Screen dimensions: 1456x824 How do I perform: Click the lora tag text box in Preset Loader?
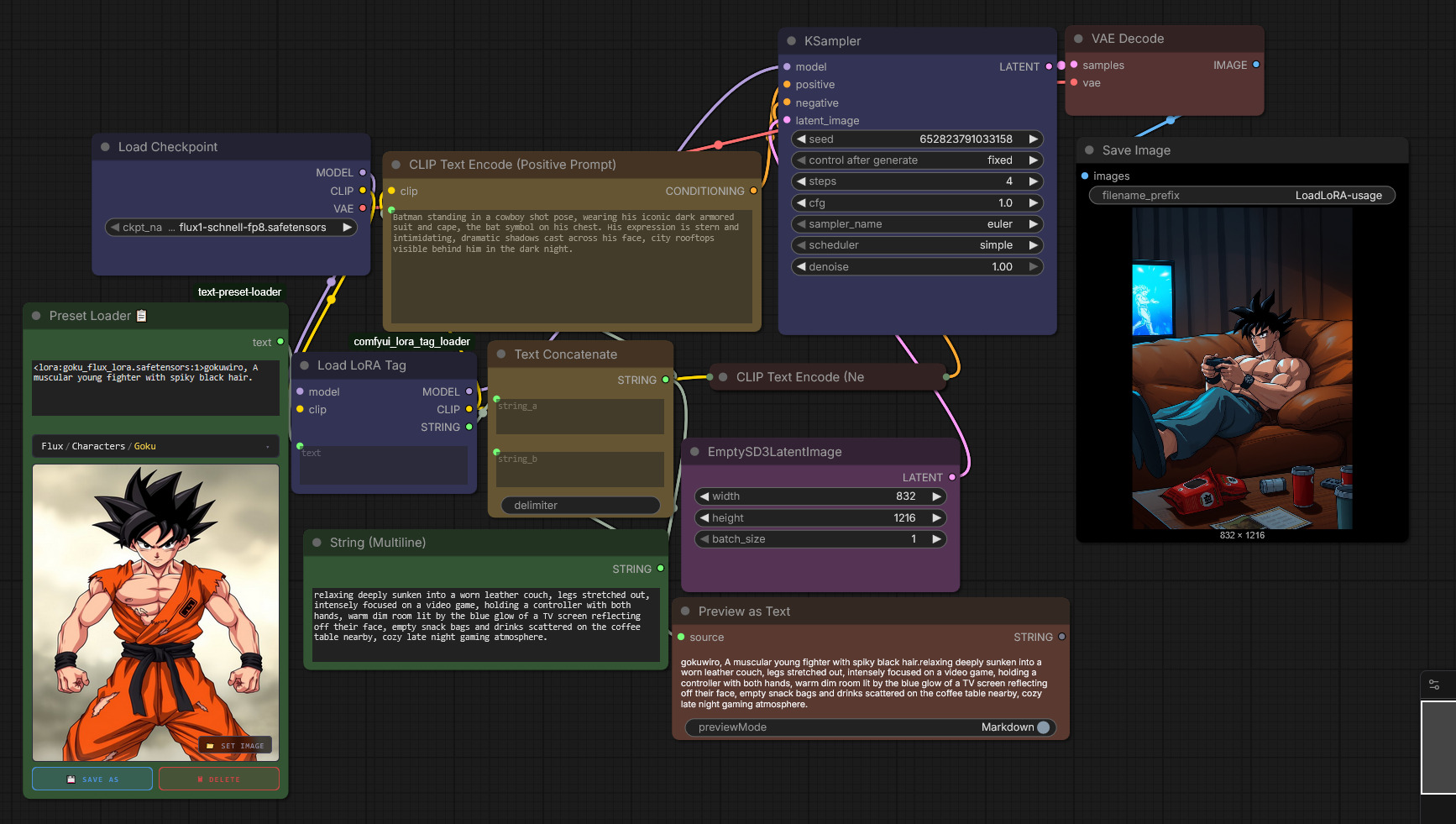click(x=155, y=388)
